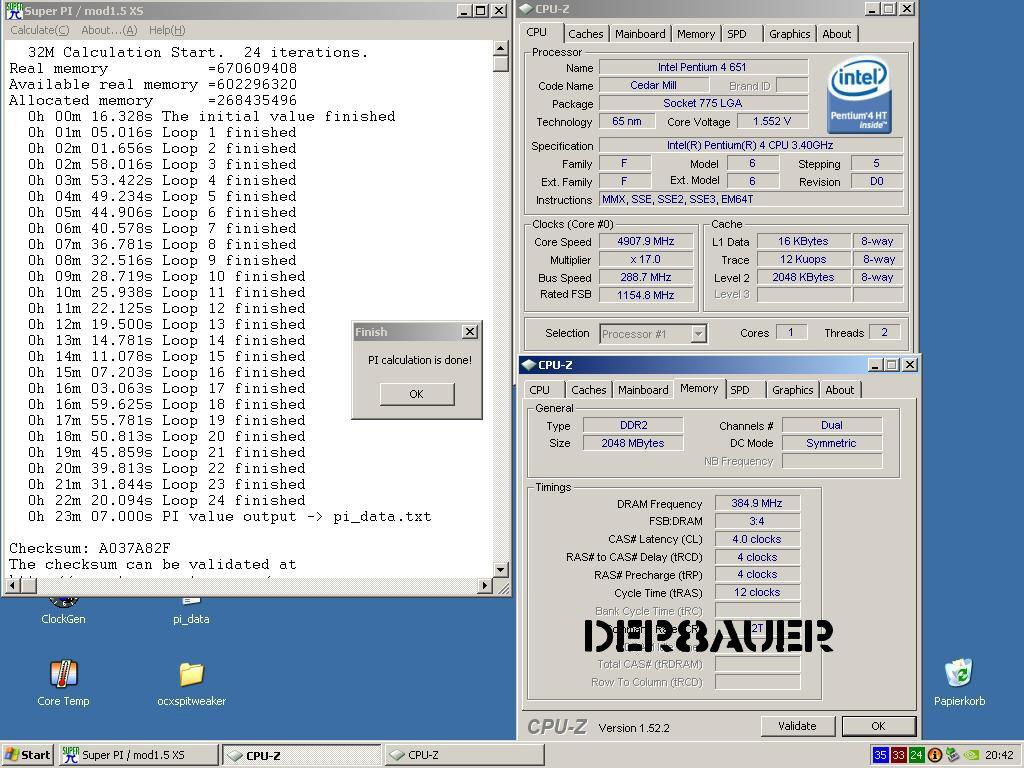Click the Code Name field Cedar Mill
This screenshot has width=1024, height=768.
tap(654, 85)
